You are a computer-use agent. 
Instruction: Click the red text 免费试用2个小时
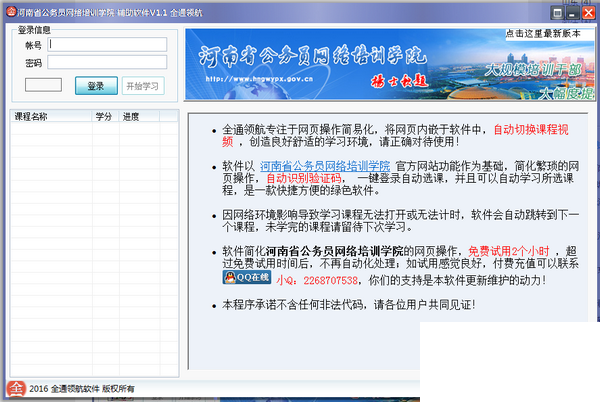pos(509,251)
